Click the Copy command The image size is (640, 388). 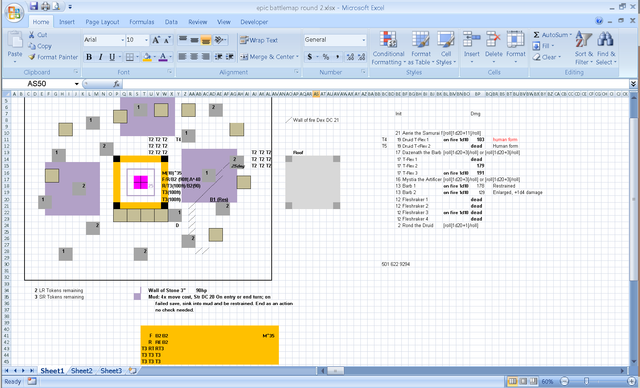pos(40,46)
